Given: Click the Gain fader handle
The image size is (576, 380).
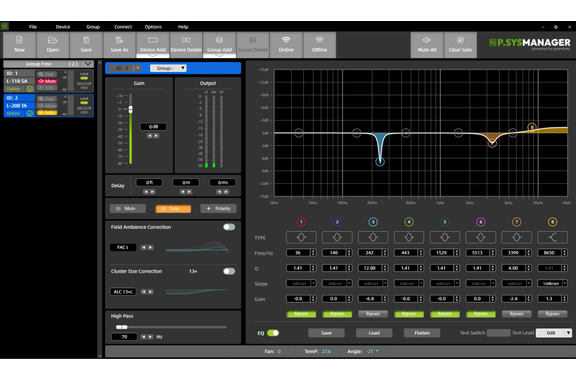Looking at the screenshot, I should [x=130, y=110].
